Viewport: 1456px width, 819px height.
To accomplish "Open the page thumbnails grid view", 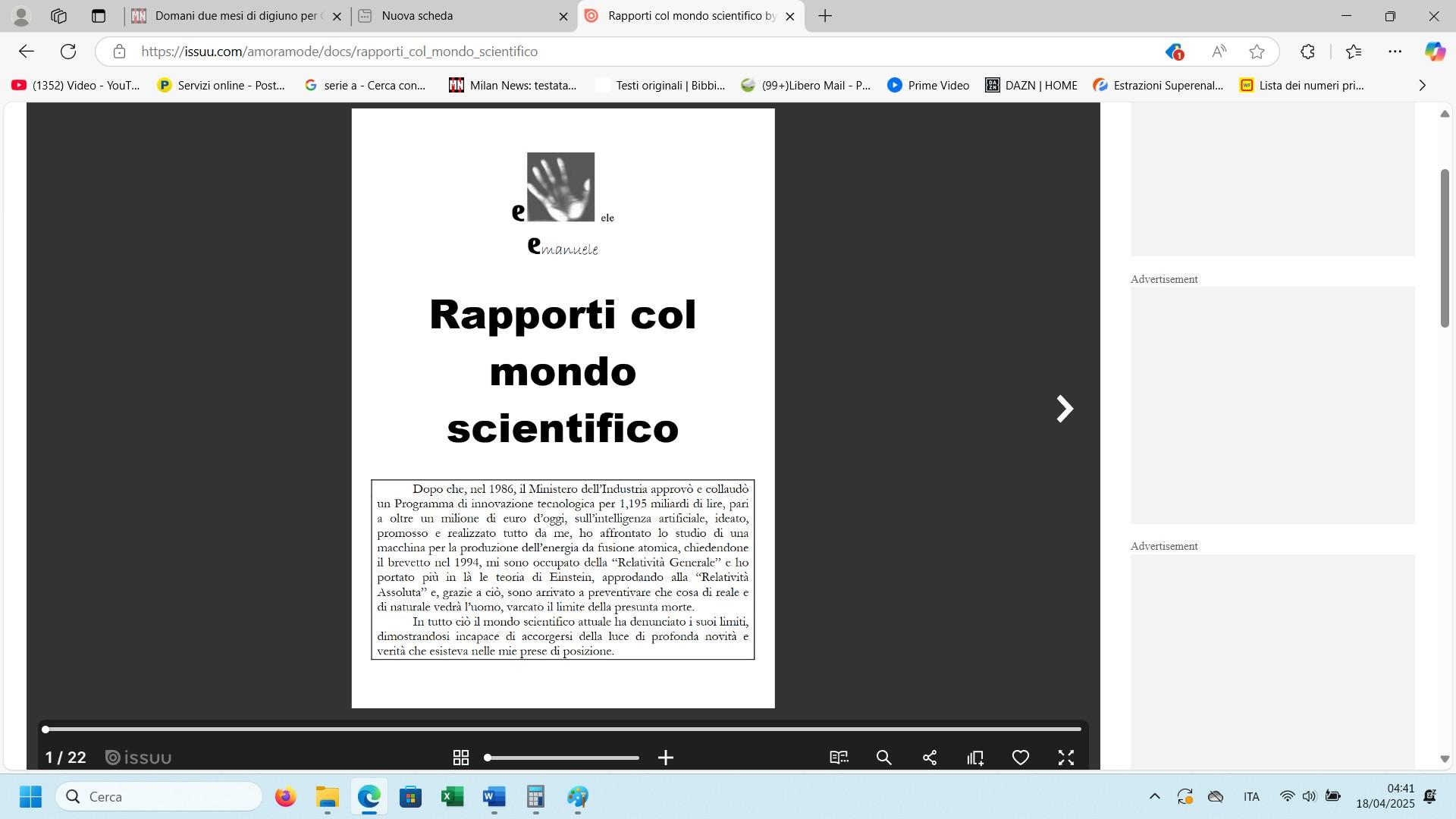I will click(460, 758).
